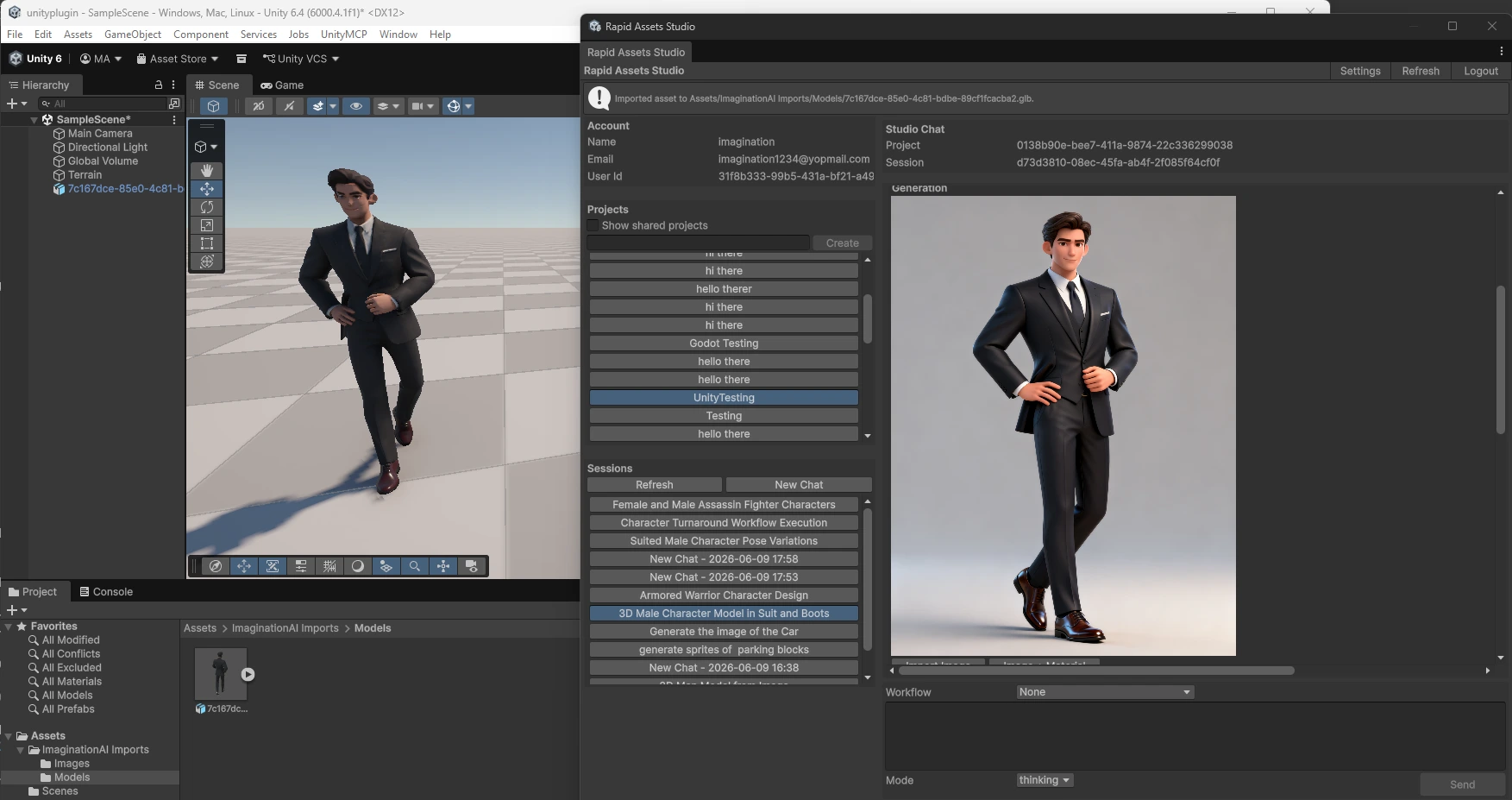Select the Rotate tool in Scene toolbar
The image size is (1512, 800).
207,207
